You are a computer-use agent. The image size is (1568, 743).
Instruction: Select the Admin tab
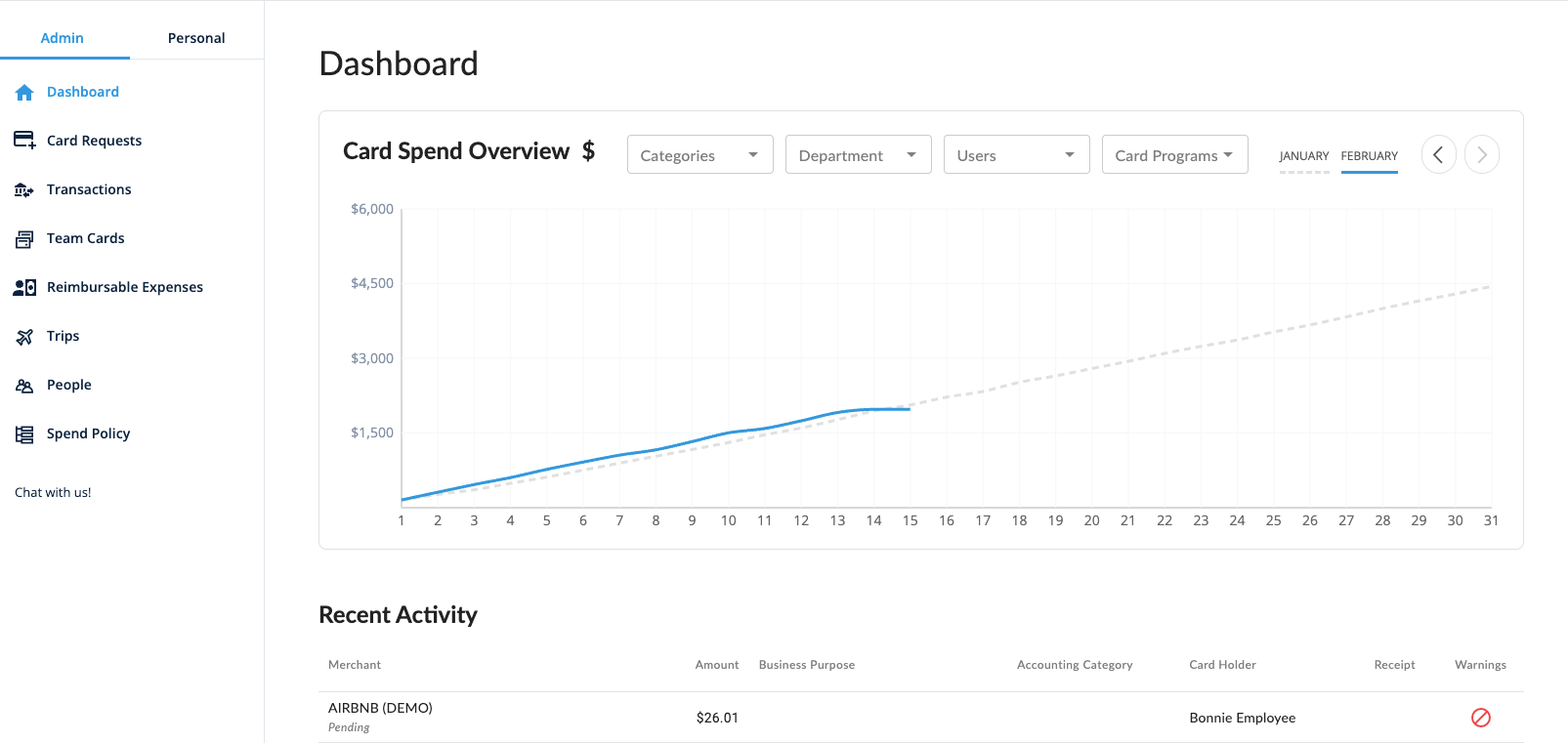(63, 38)
